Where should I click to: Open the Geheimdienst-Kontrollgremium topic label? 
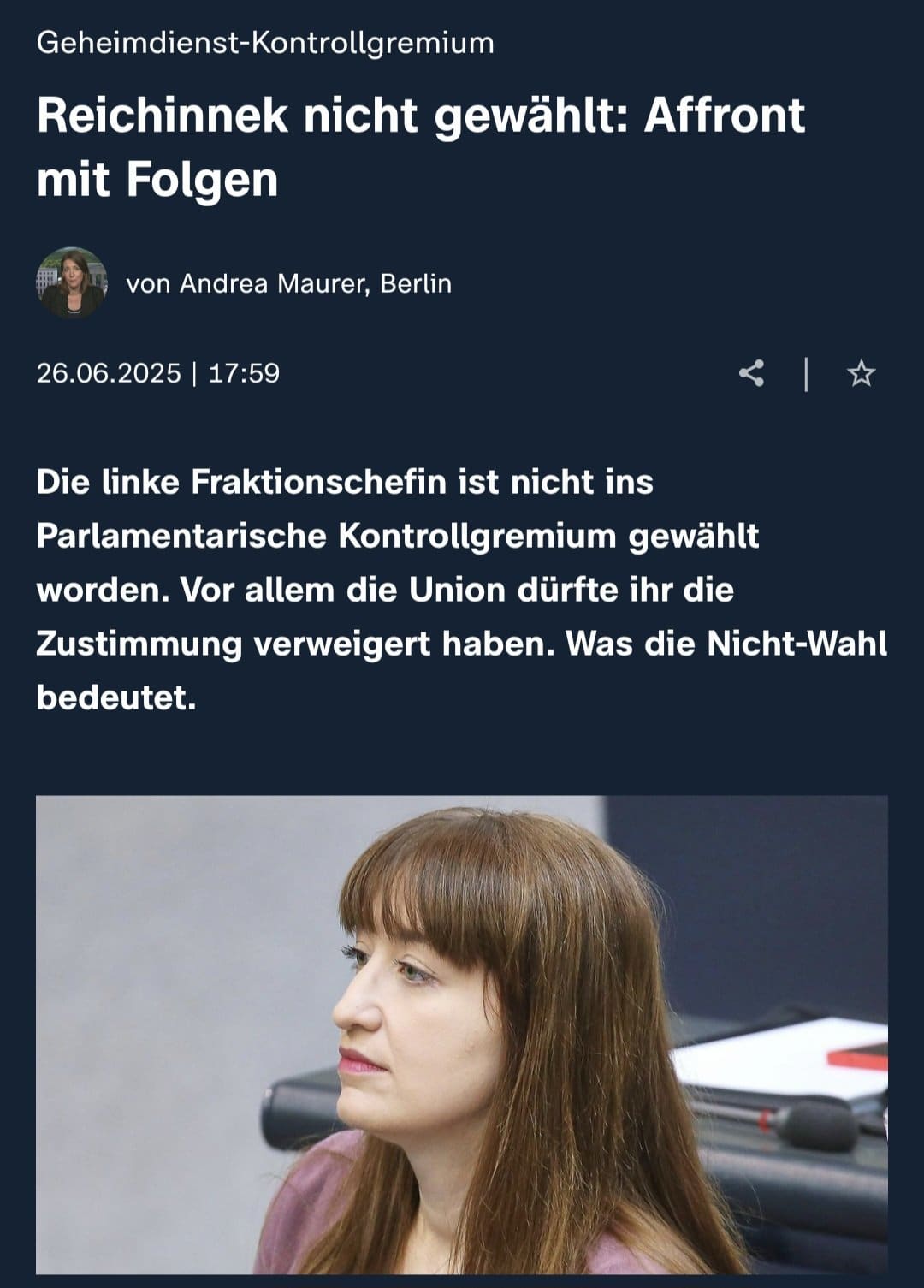tap(265, 42)
